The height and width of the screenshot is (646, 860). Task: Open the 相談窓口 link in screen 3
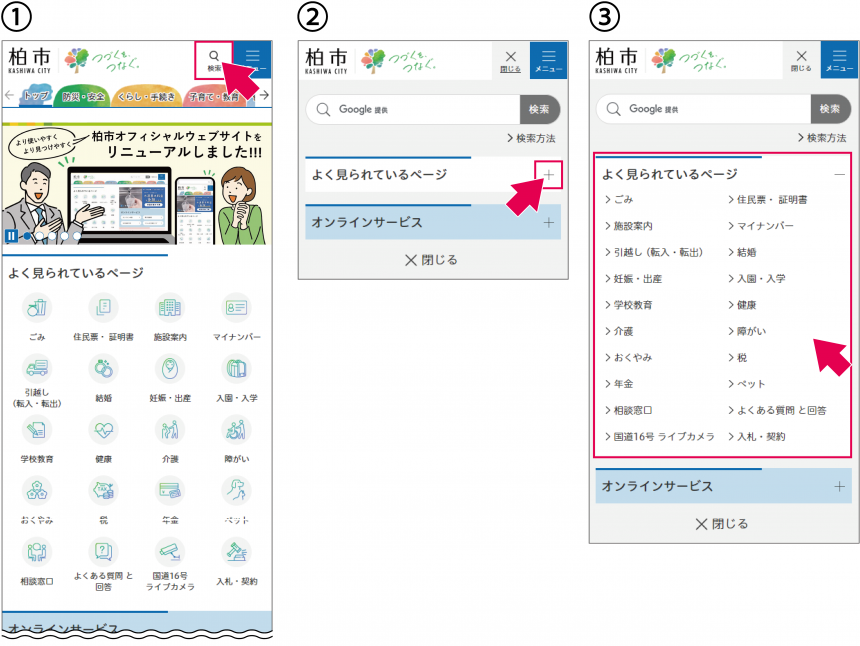pos(629,410)
